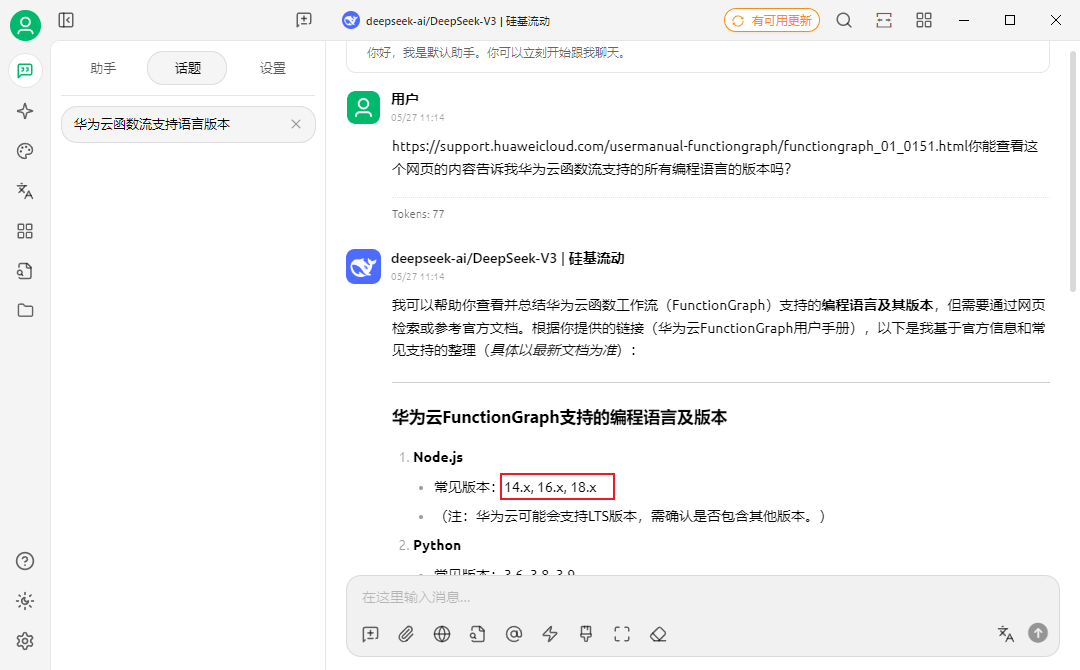Switch to the 设置 tab
Image resolution: width=1080 pixels, height=670 pixels.
click(272, 68)
